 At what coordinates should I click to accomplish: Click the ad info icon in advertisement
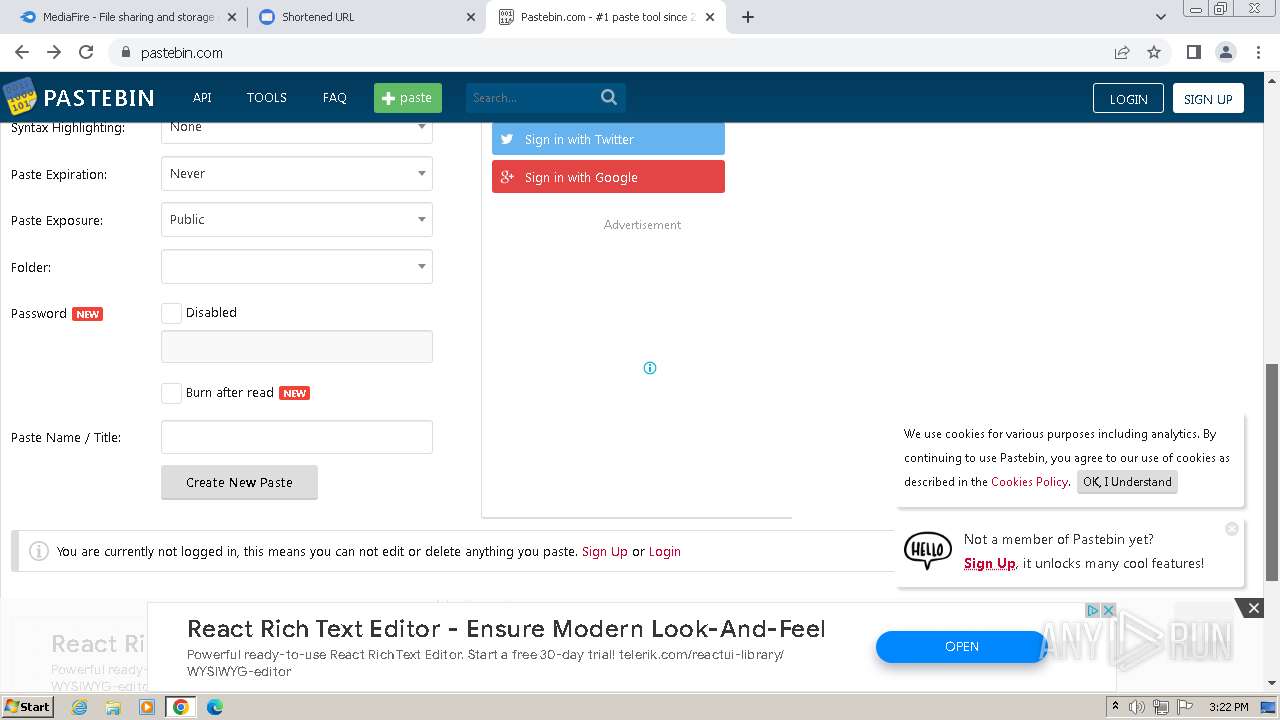[650, 368]
